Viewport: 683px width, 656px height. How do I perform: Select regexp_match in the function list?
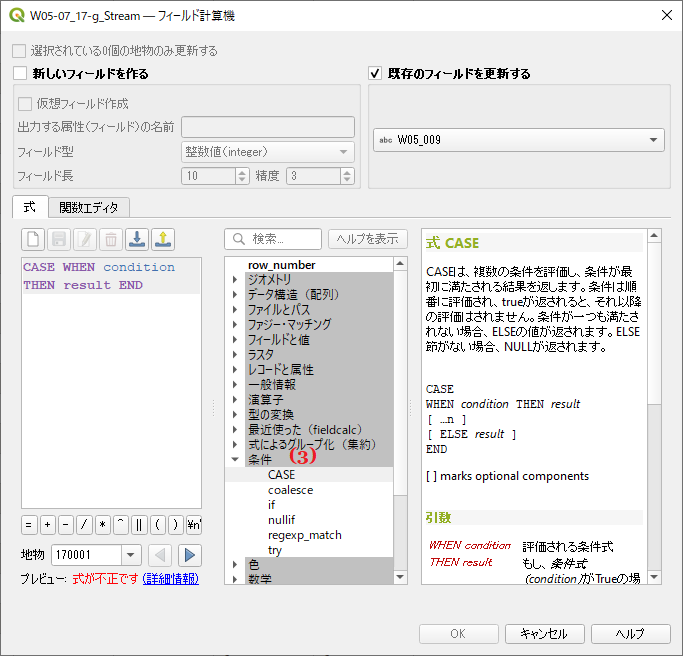click(x=304, y=535)
